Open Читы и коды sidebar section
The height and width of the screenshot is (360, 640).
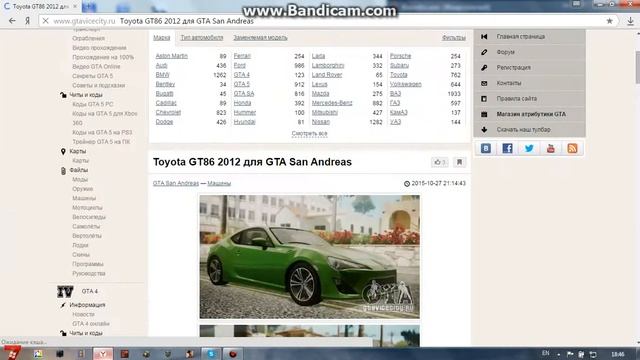(86, 95)
